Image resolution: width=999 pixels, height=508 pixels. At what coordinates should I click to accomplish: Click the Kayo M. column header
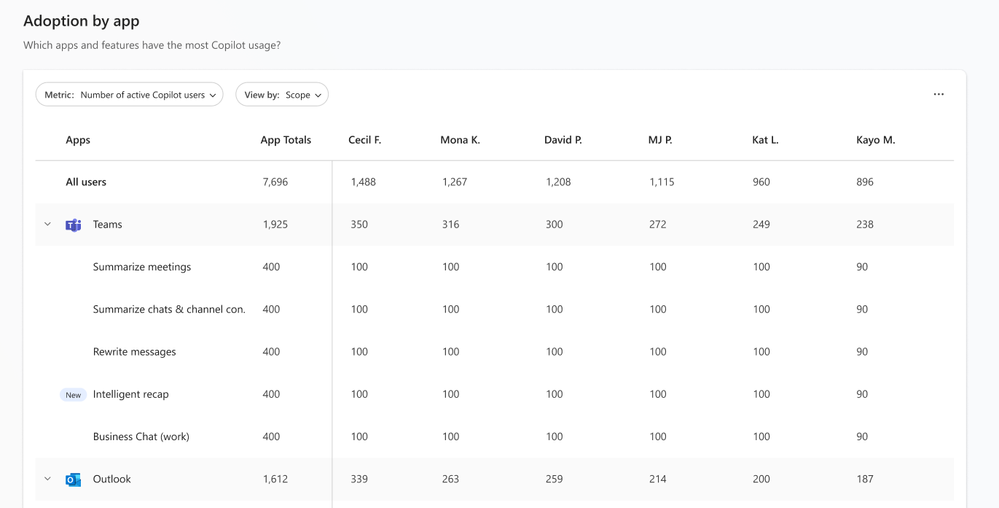(875, 140)
